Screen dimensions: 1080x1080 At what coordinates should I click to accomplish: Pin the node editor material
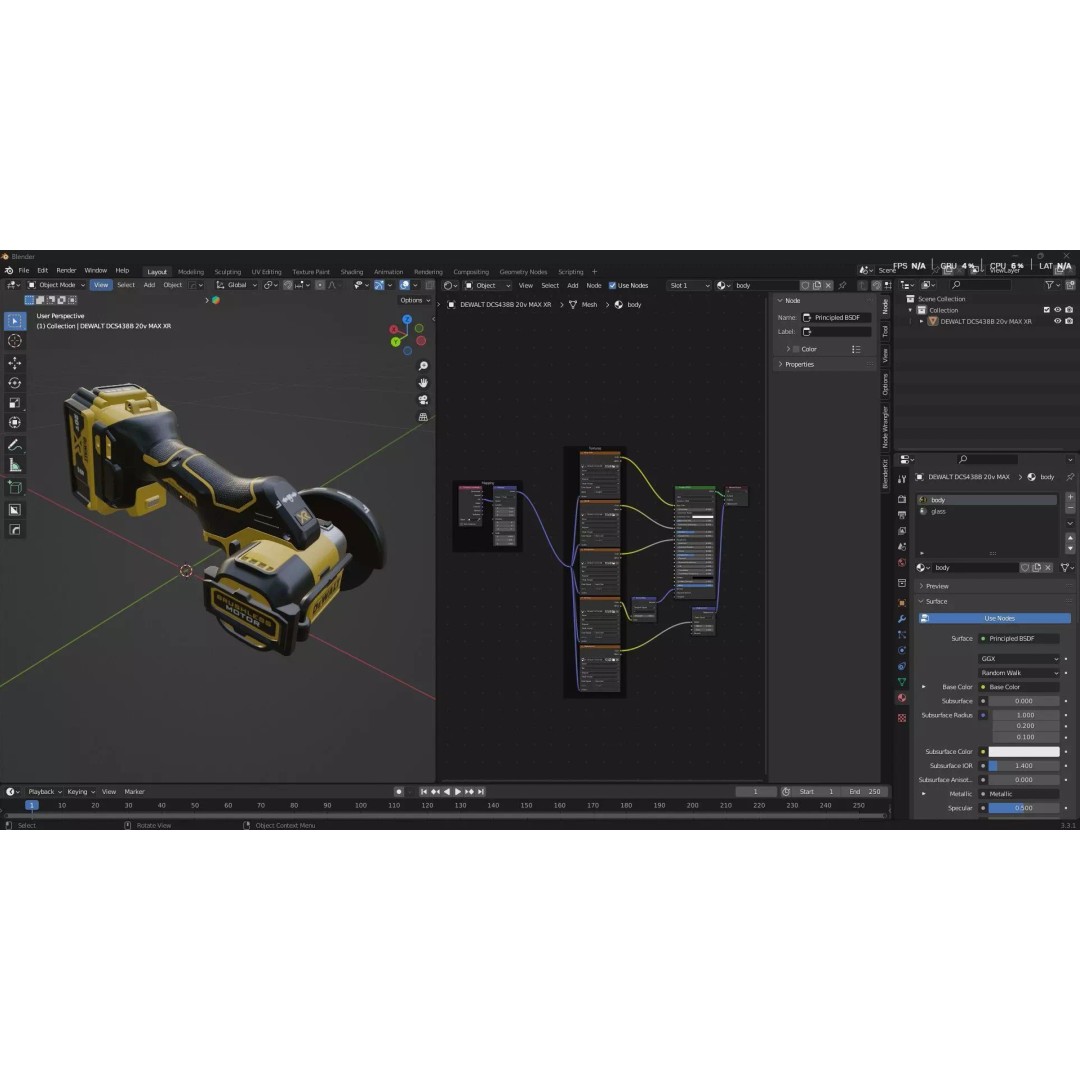pos(842,285)
